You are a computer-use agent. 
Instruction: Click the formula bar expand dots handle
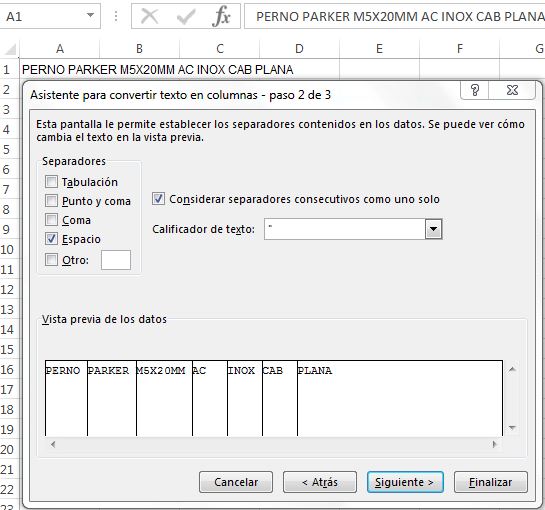coord(116,16)
